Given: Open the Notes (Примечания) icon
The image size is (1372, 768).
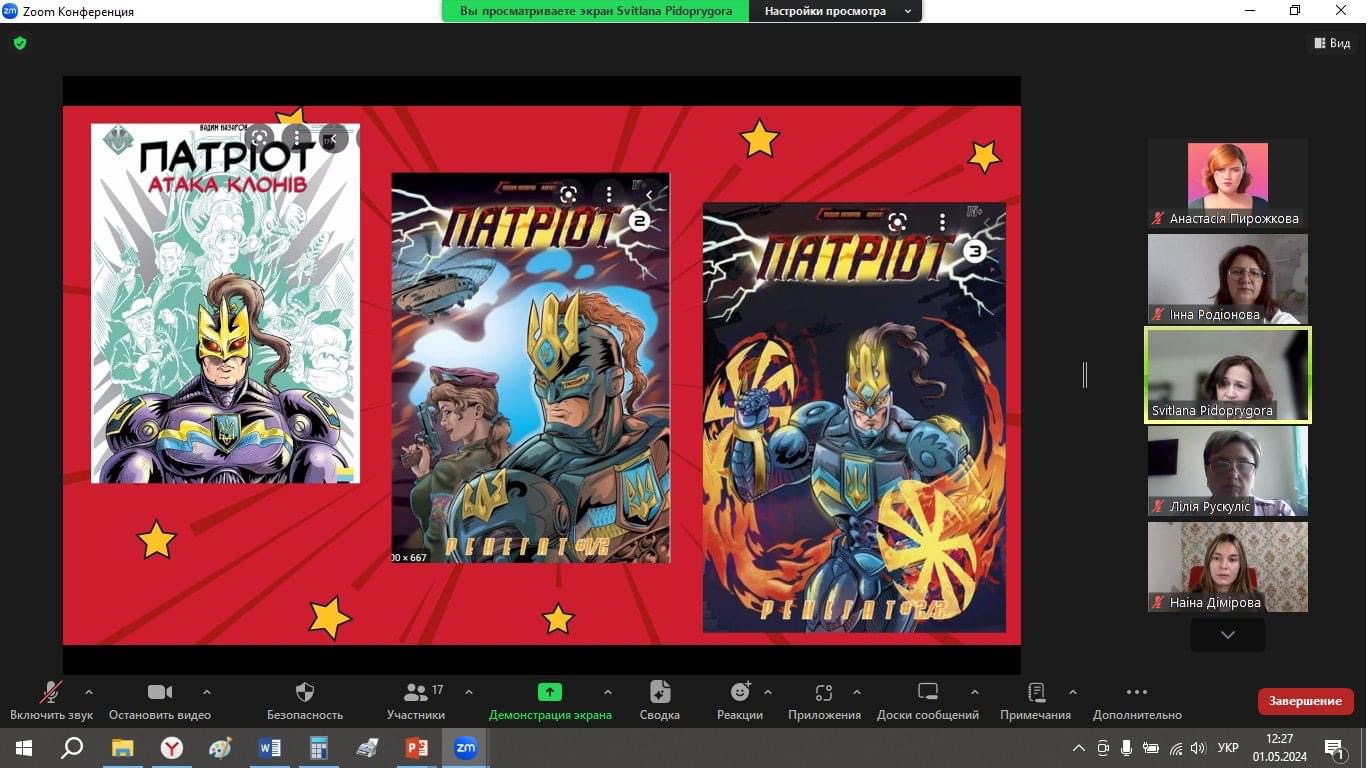Looking at the screenshot, I should coord(1036,692).
